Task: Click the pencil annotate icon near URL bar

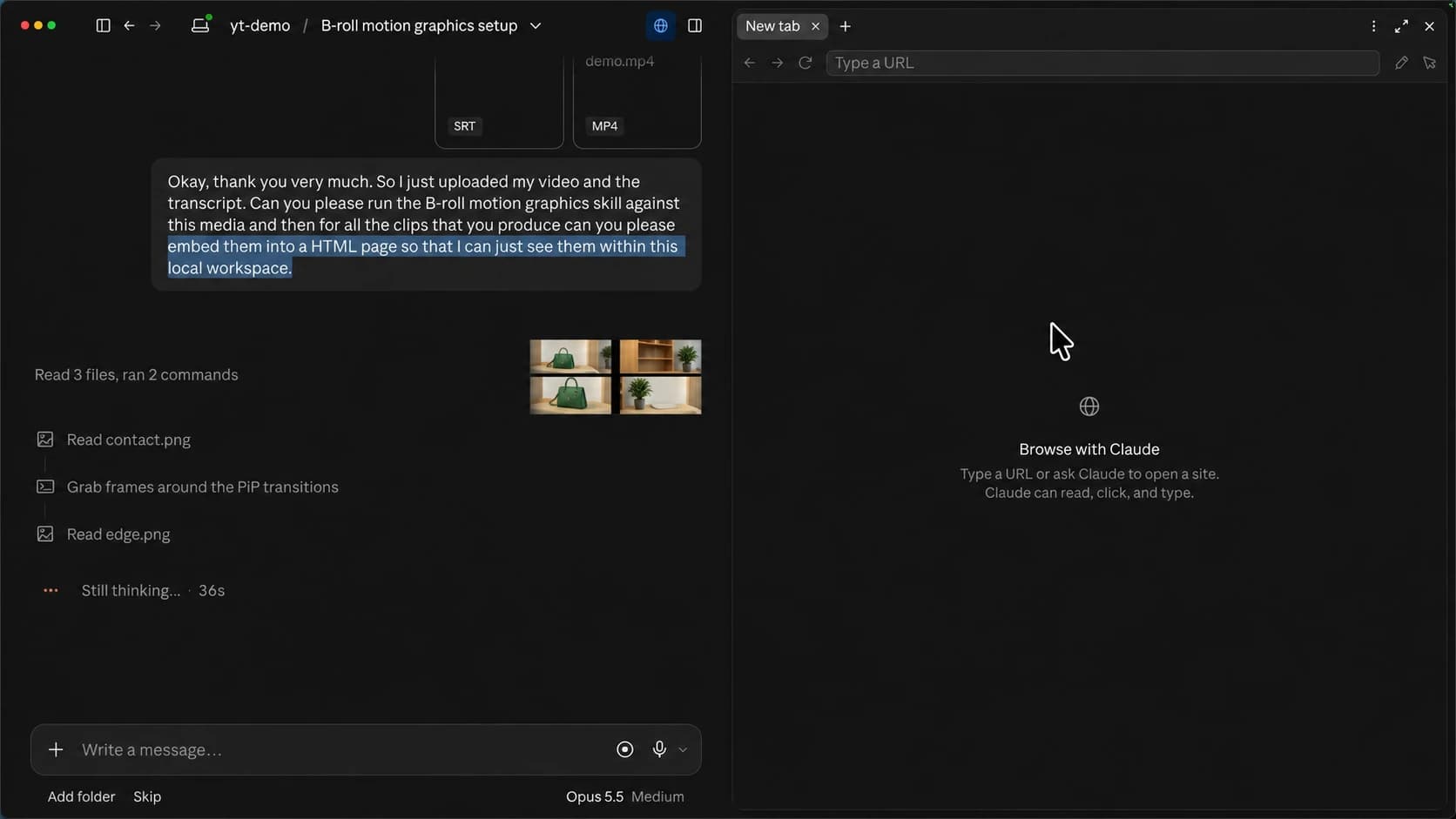Action: click(1401, 63)
